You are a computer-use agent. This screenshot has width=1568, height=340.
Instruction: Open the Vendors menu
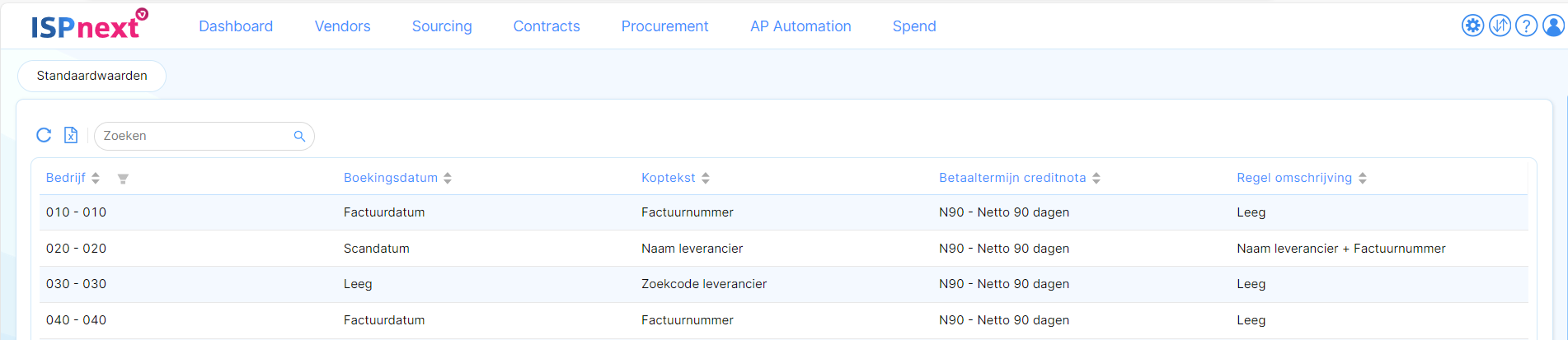click(342, 26)
